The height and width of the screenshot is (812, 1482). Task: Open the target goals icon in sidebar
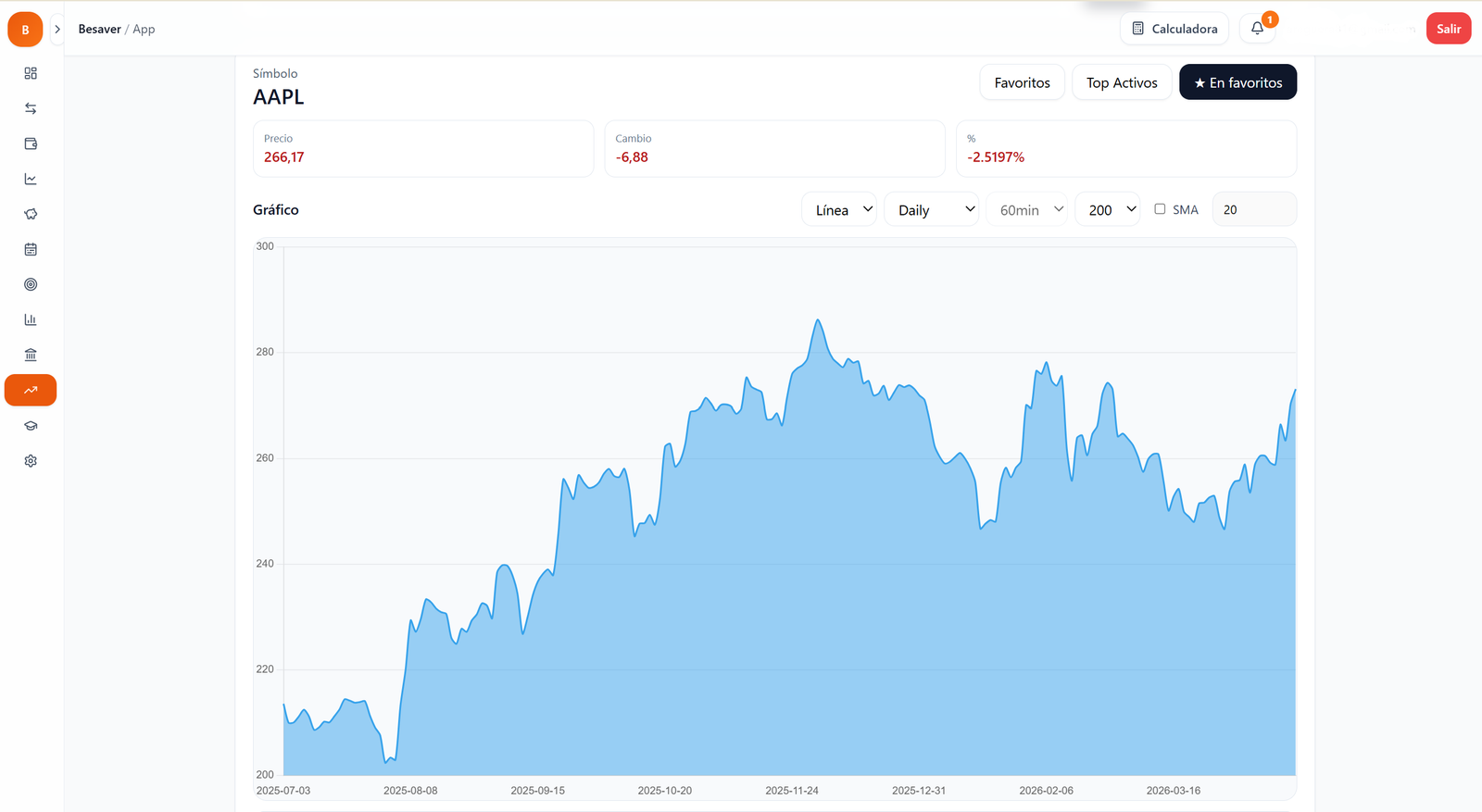[x=31, y=284]
